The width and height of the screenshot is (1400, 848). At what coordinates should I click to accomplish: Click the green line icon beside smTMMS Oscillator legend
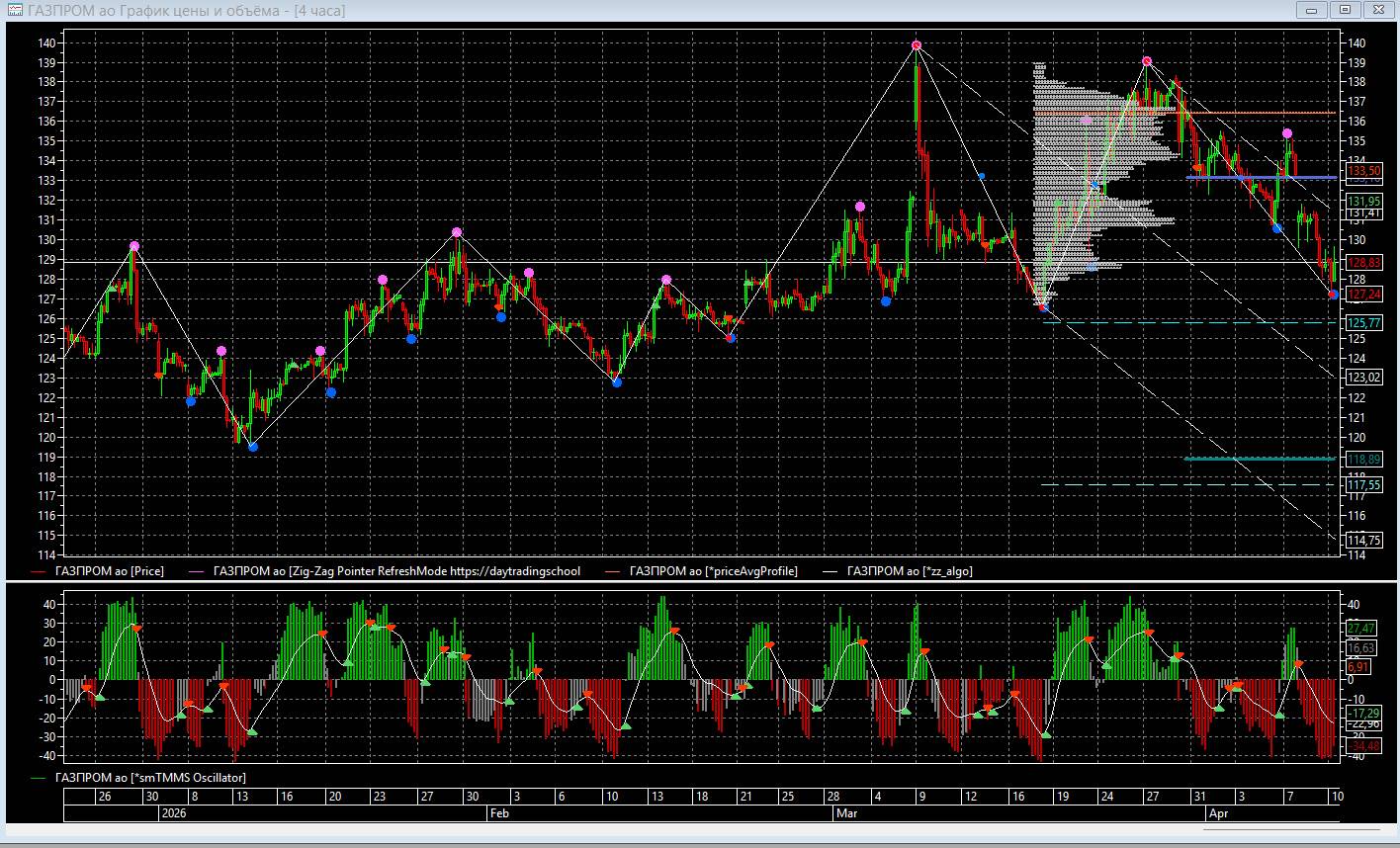[39, 778]
